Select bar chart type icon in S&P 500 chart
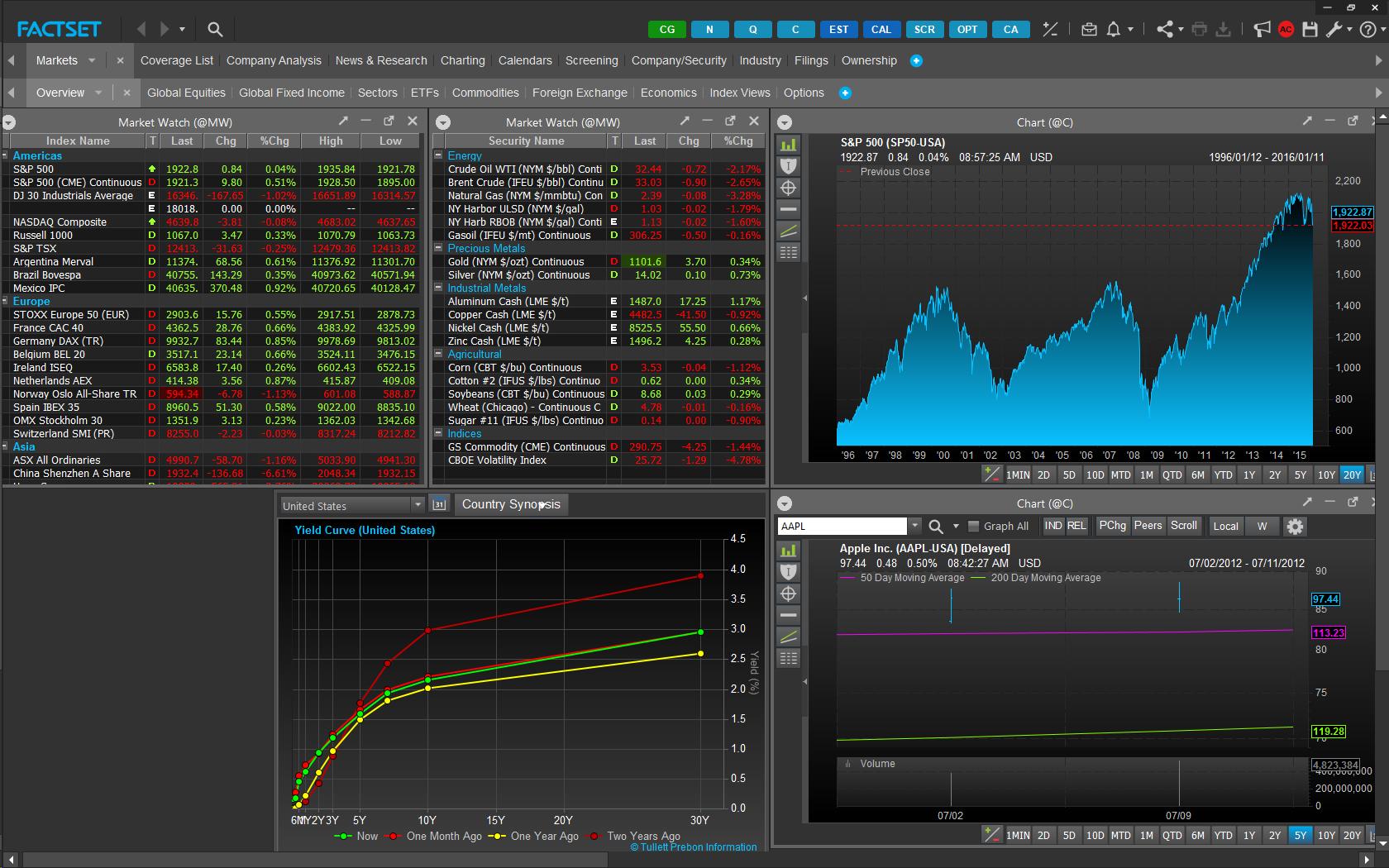The height and width of the screenshot is (868, 1389). (789, 145)
